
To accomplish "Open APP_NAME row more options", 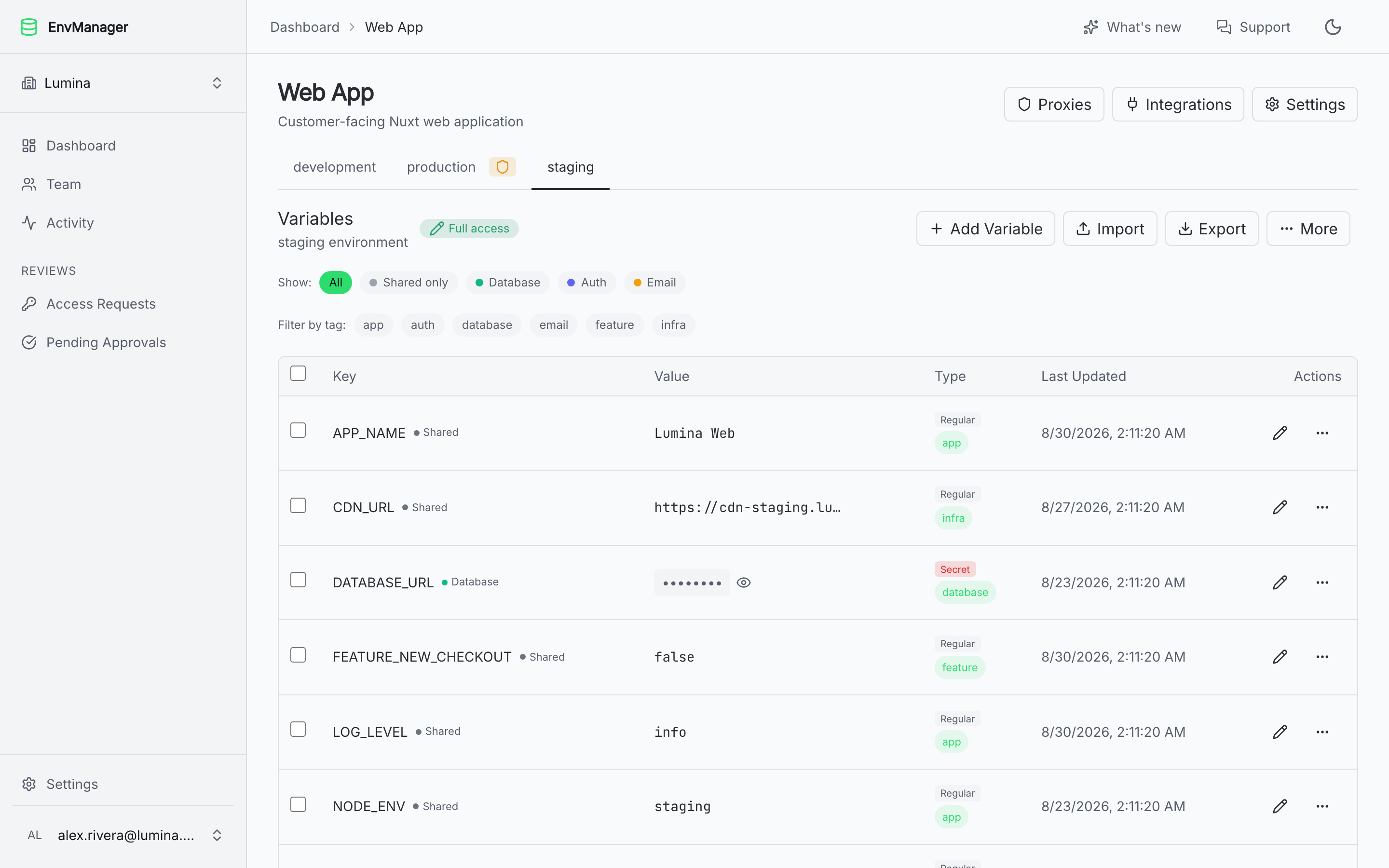I will pyautogui.click(x=1322, y=433).
